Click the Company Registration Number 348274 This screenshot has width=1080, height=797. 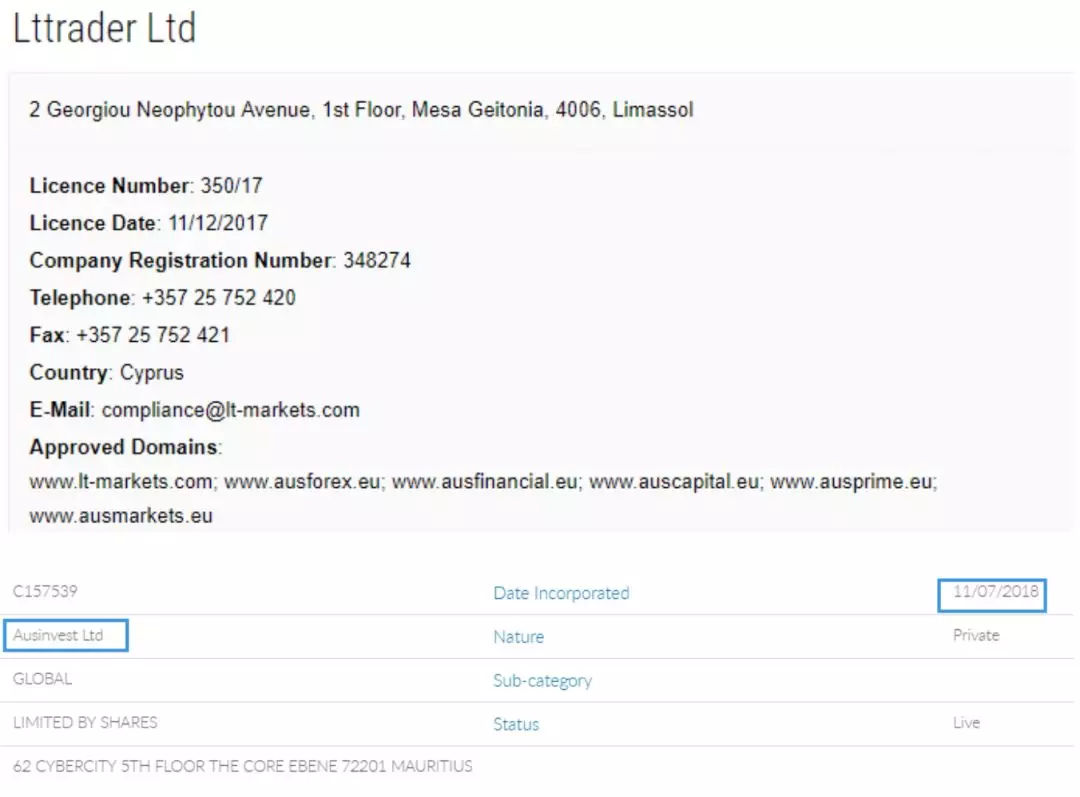[x=376, y=261]
